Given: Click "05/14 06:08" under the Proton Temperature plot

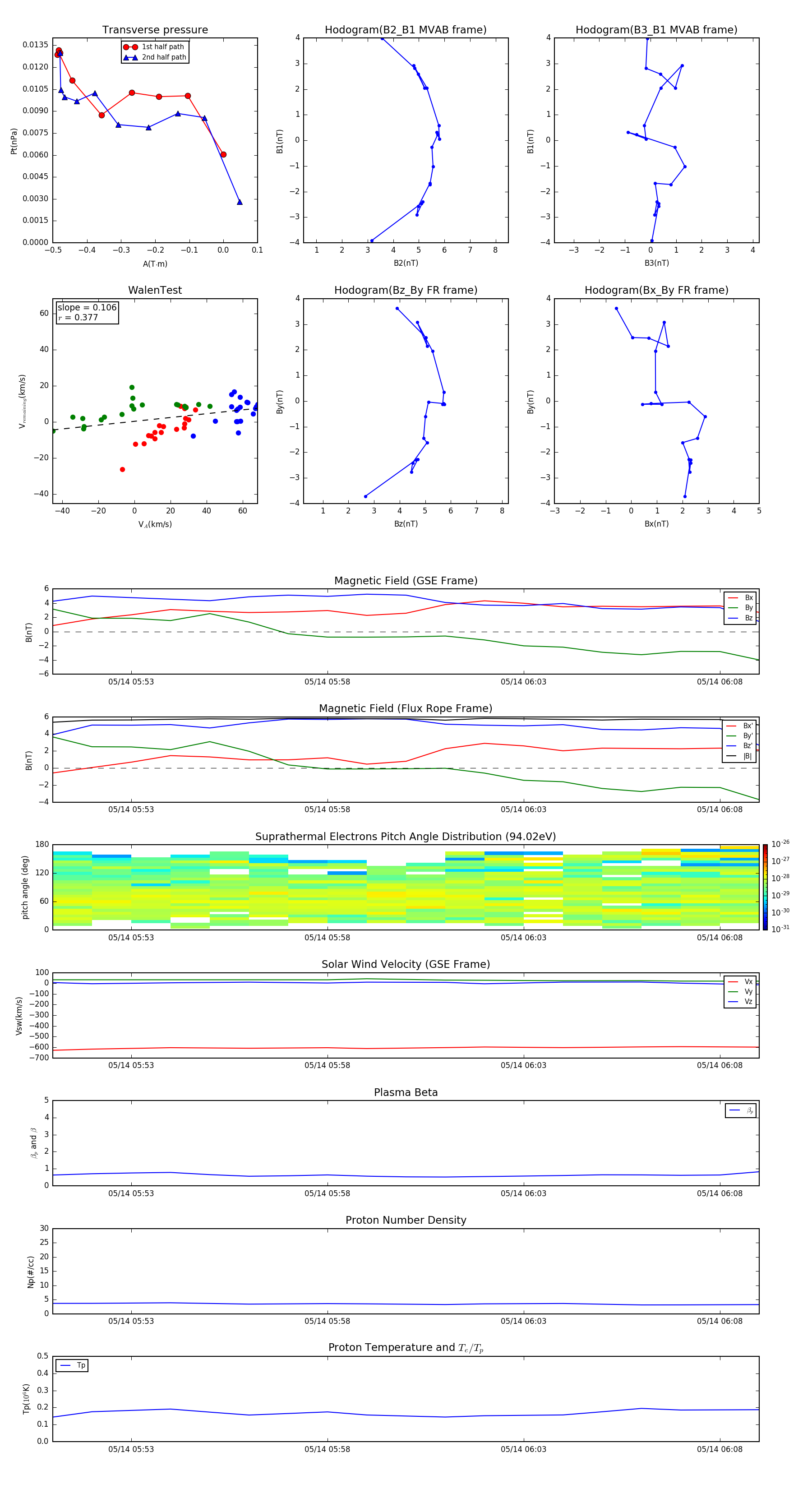Looking at the screenshot, I should pos(720,1449).
